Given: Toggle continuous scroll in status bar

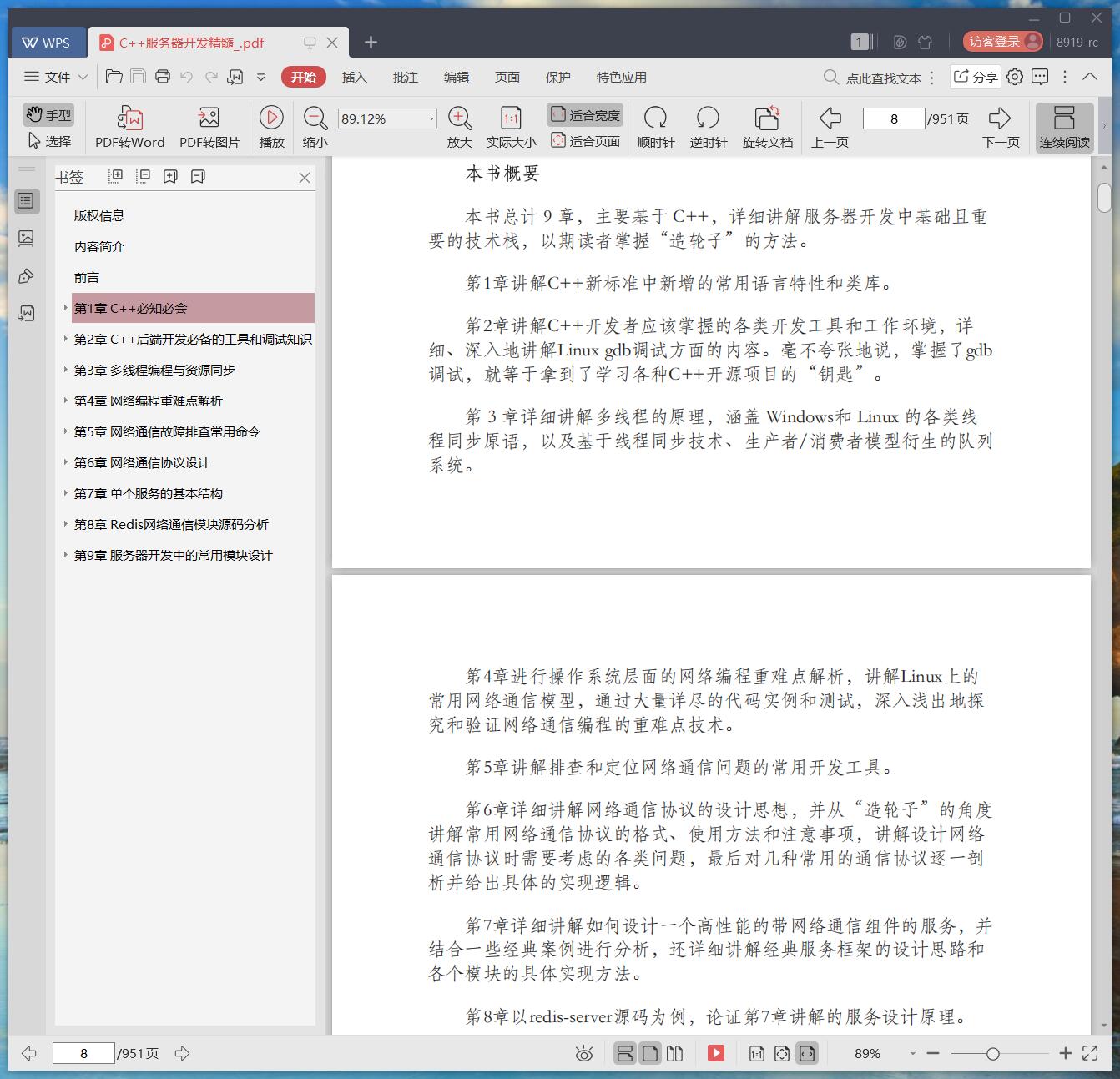Looking at the screenshot, I should click(x=624, y=1053).
